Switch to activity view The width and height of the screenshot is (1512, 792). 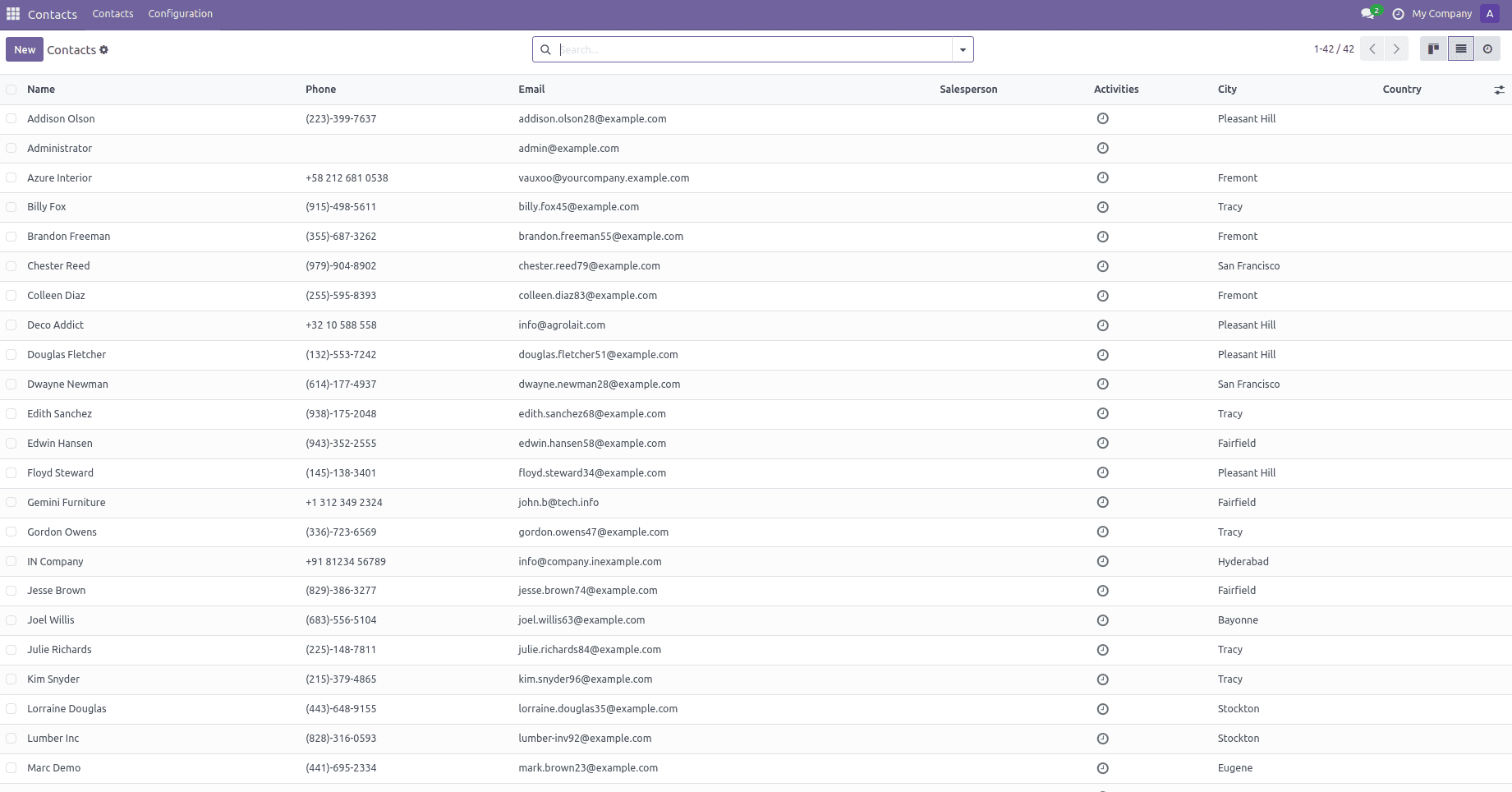(1487, 48)
